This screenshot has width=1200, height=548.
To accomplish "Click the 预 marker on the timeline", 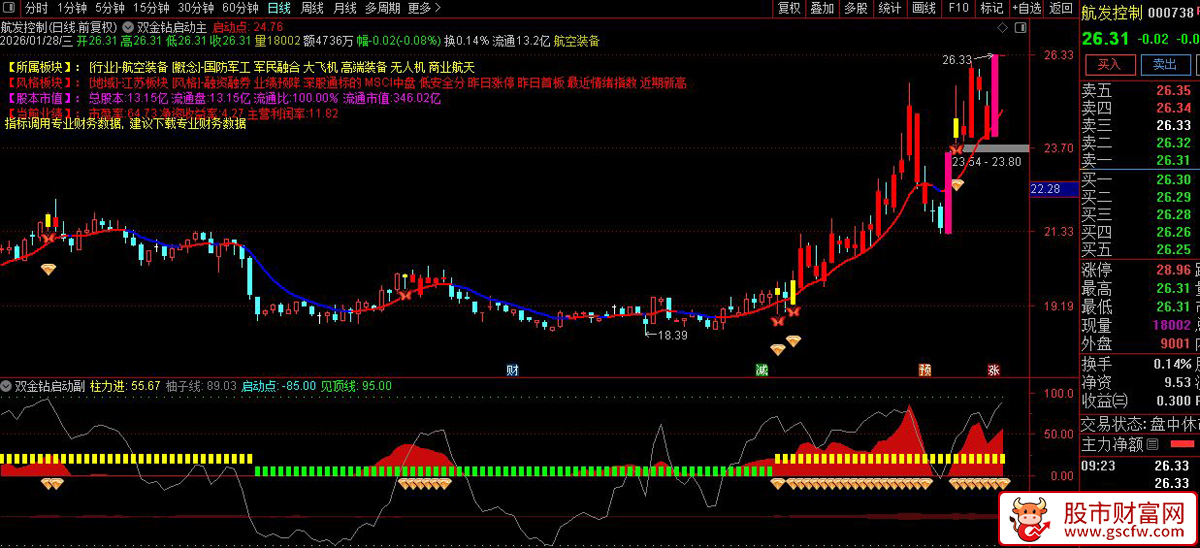I will [925, 370].
